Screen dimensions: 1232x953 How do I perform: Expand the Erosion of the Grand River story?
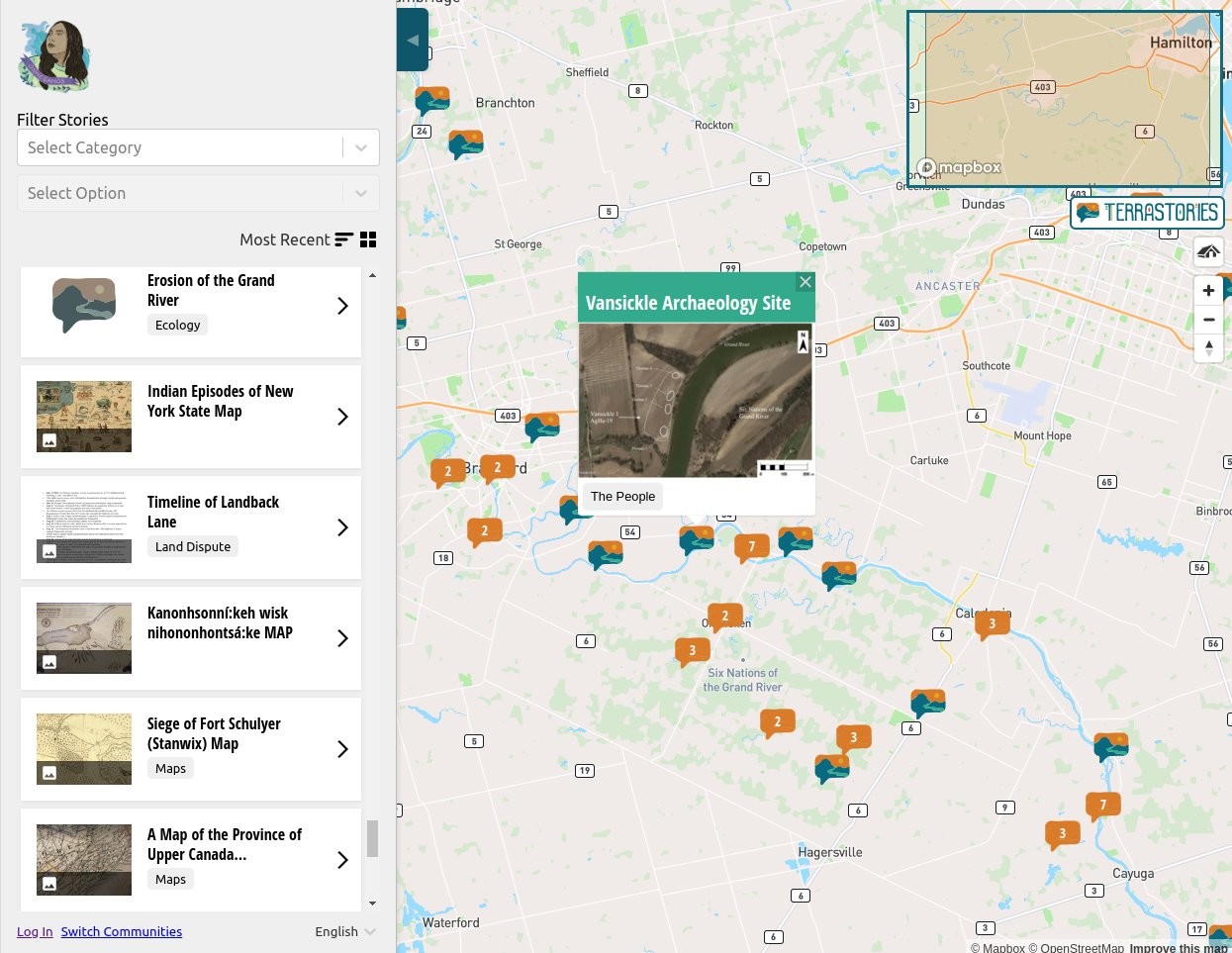click(x=342, y=306)
